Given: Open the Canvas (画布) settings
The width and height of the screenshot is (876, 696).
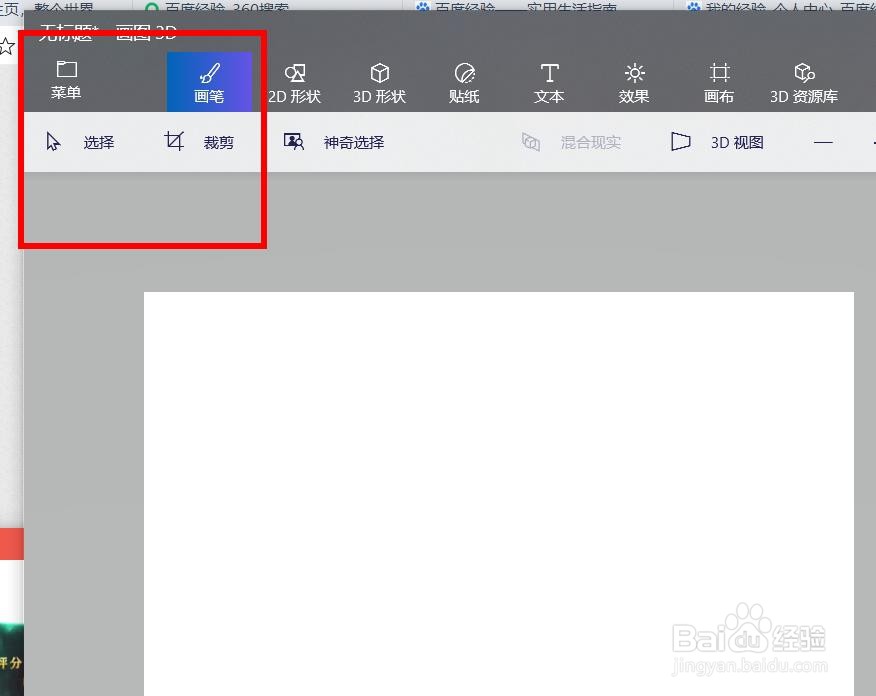Looking at the screenshot, I should coord(719,81).
